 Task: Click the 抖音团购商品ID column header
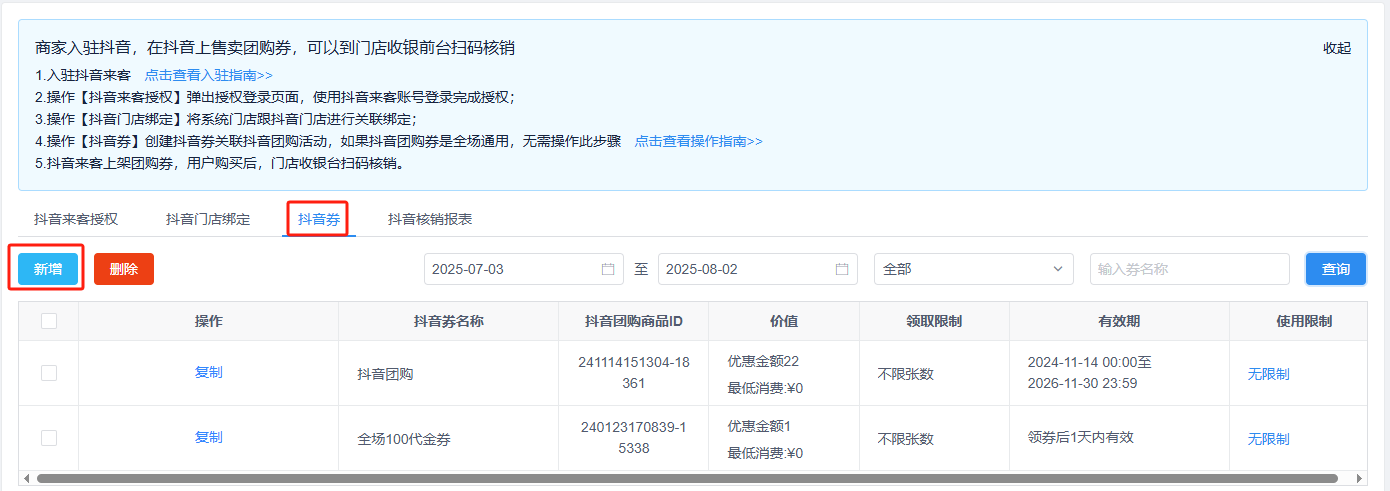click(634, 321)
